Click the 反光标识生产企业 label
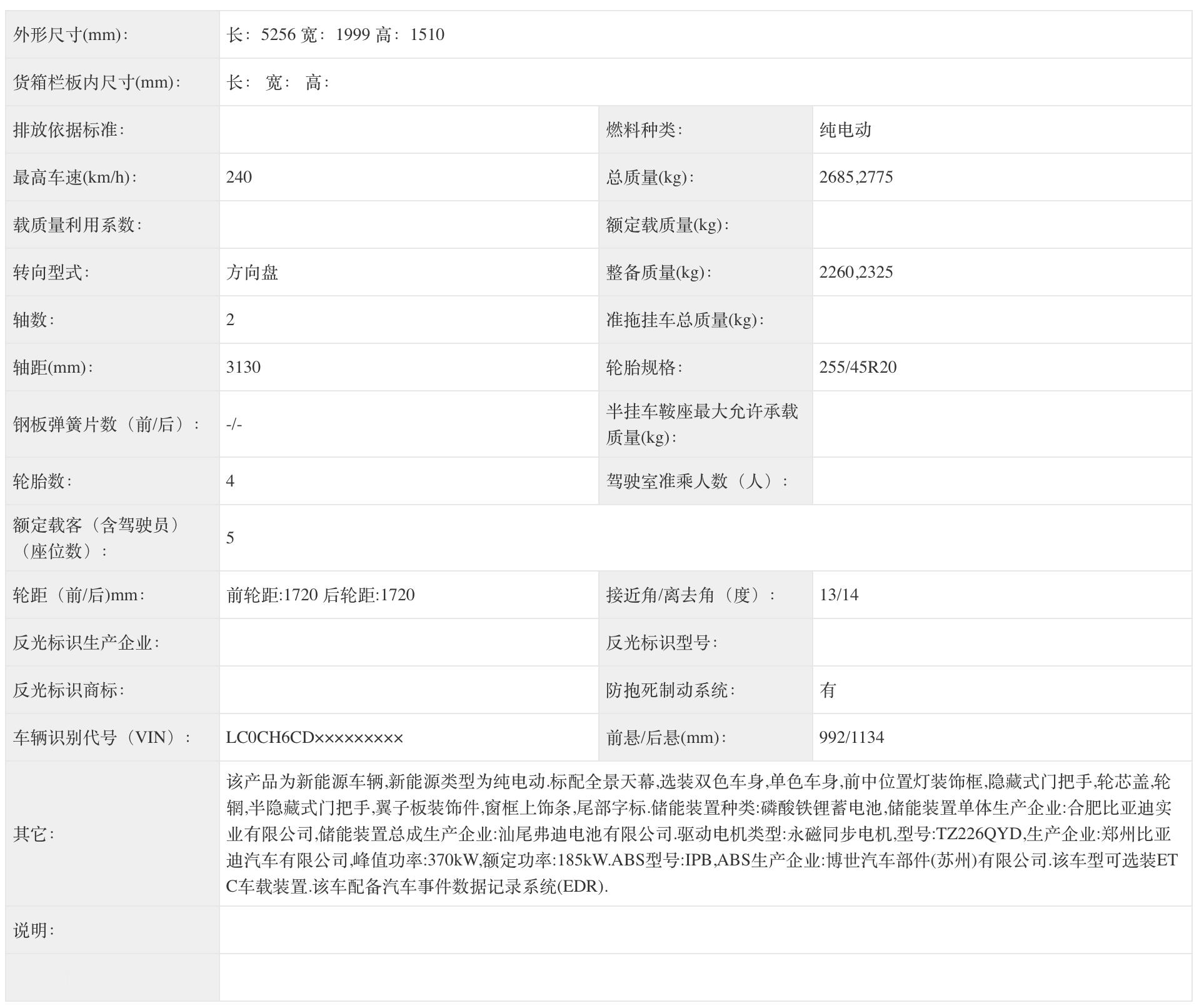The image size is (1199, 1008). (x=86, y=642)
